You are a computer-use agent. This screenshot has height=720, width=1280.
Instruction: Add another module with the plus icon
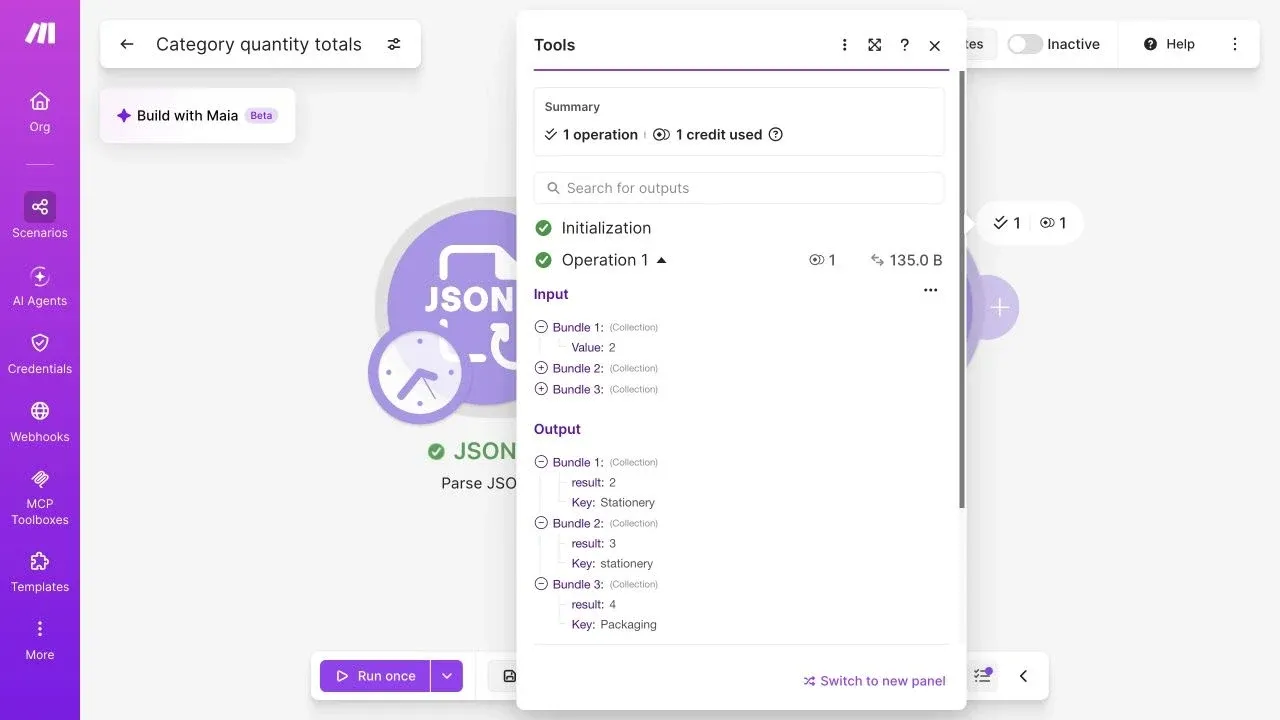[x=999, y=308]
